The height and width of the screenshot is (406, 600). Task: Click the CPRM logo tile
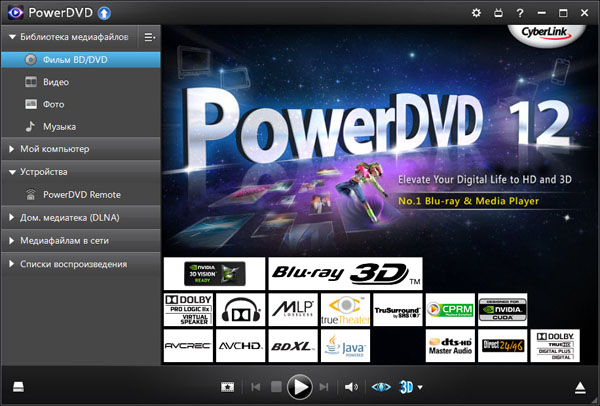click(450, 310)
